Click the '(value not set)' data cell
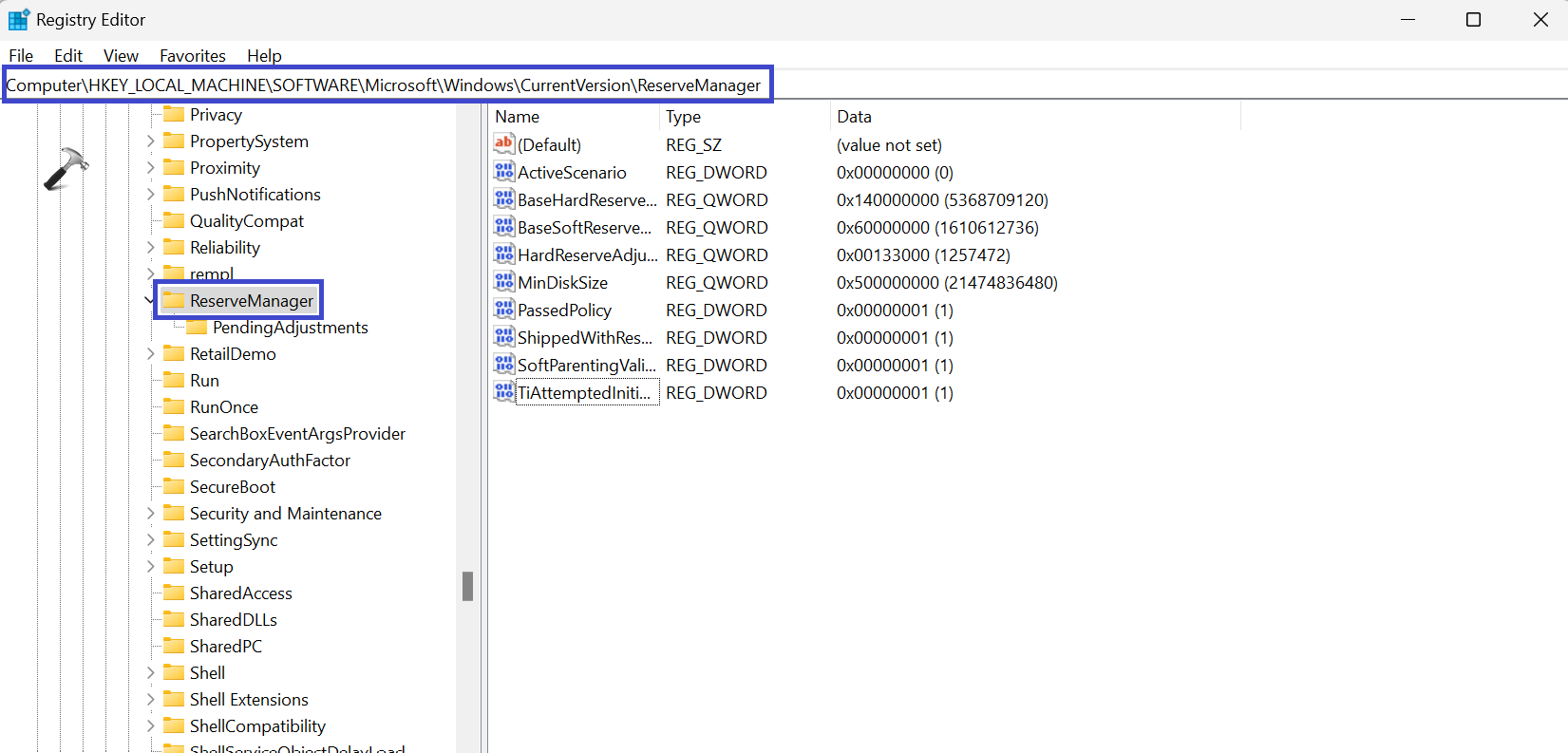 click(x=889, y=144)
